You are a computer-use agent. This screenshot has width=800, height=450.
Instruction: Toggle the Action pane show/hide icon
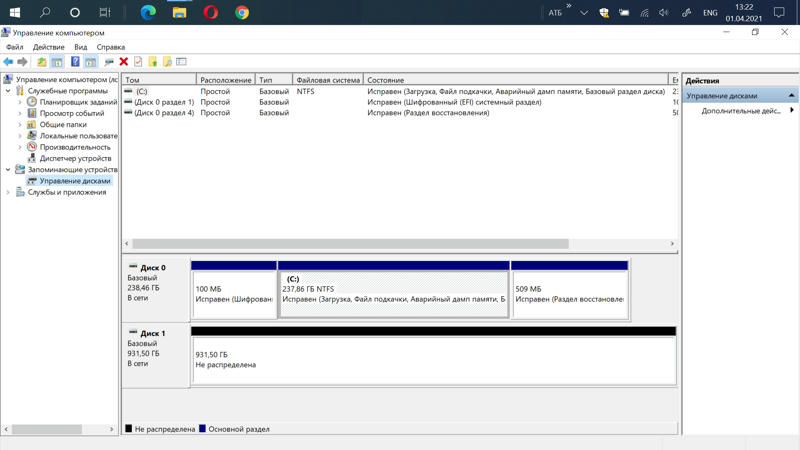point(91,62)
